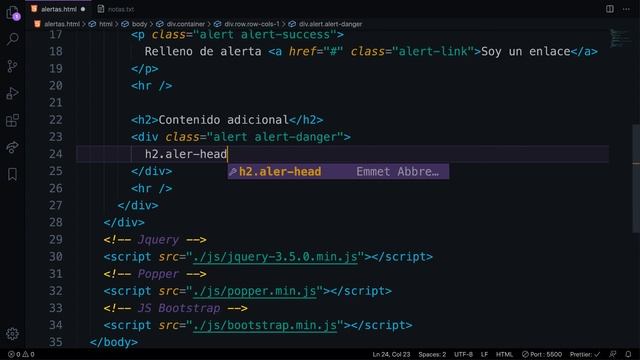Open the editor More Actions ellipsis
This screenshot has height=360, width=640.
626,9
